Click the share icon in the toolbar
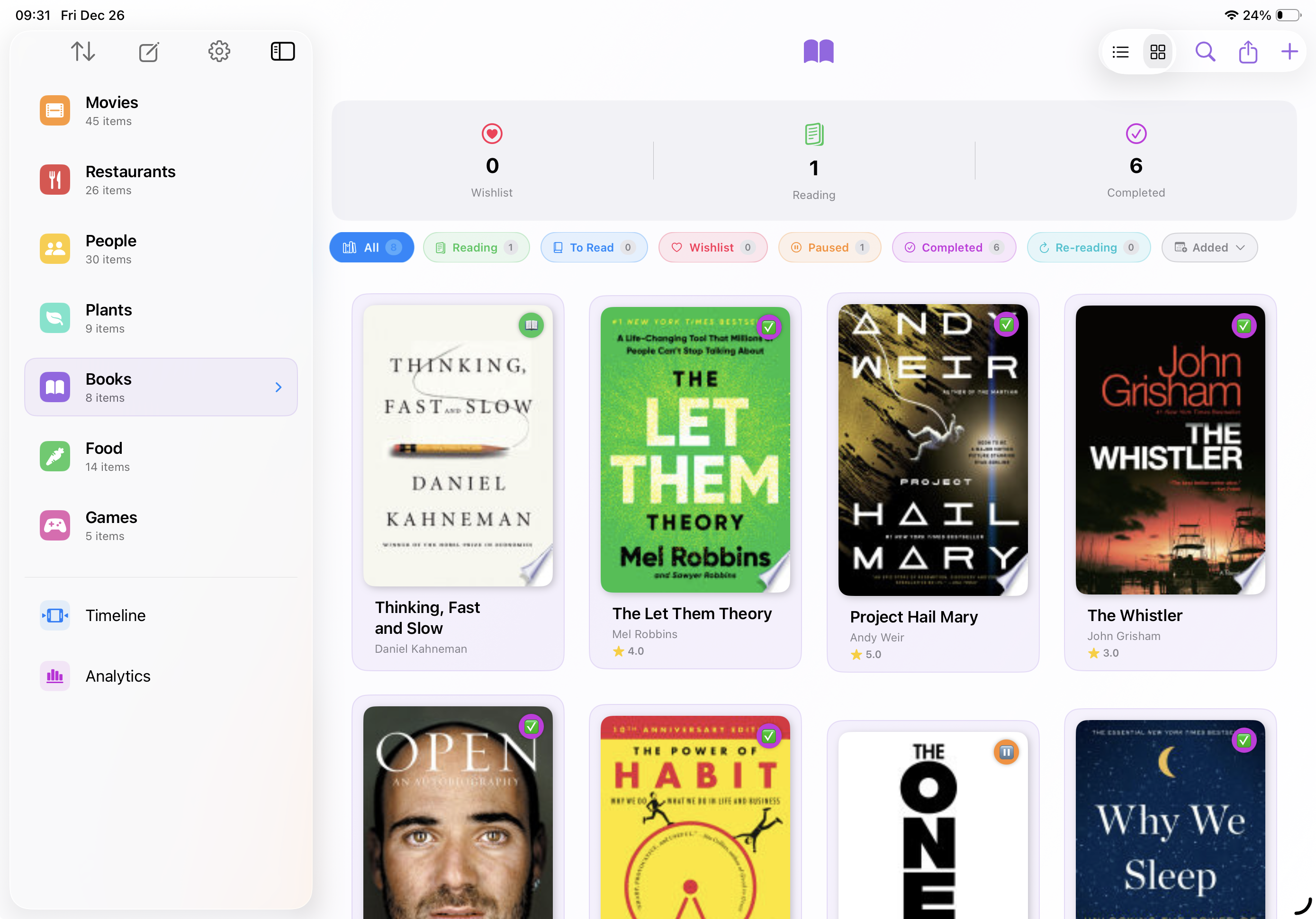Image resolution: width=1316 pixels, height=919 pixels. (x=1248, y=52)
